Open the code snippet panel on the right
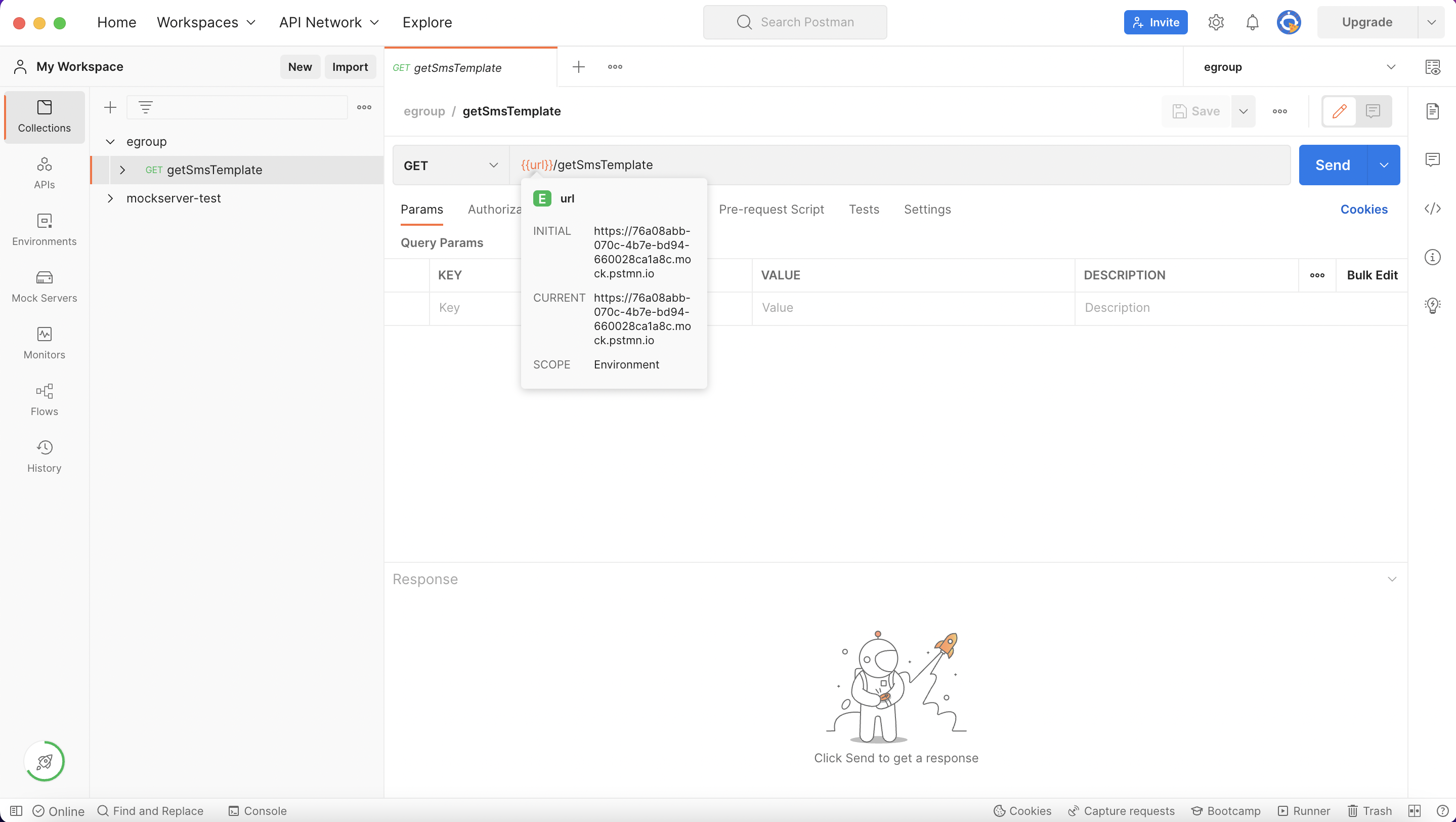Viewport: 1456px width, 822px height. pyautogui.click(x=1433, y=209)
